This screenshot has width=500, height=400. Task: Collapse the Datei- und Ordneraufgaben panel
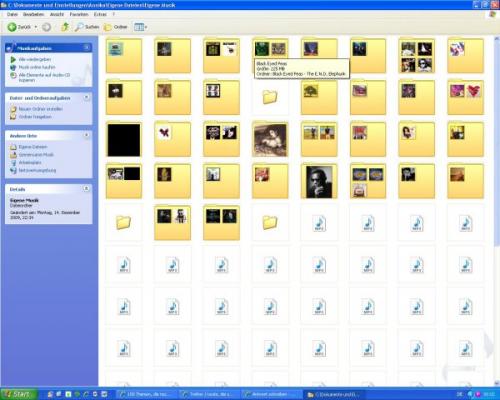pyautogui.click(x=86, y=97)
